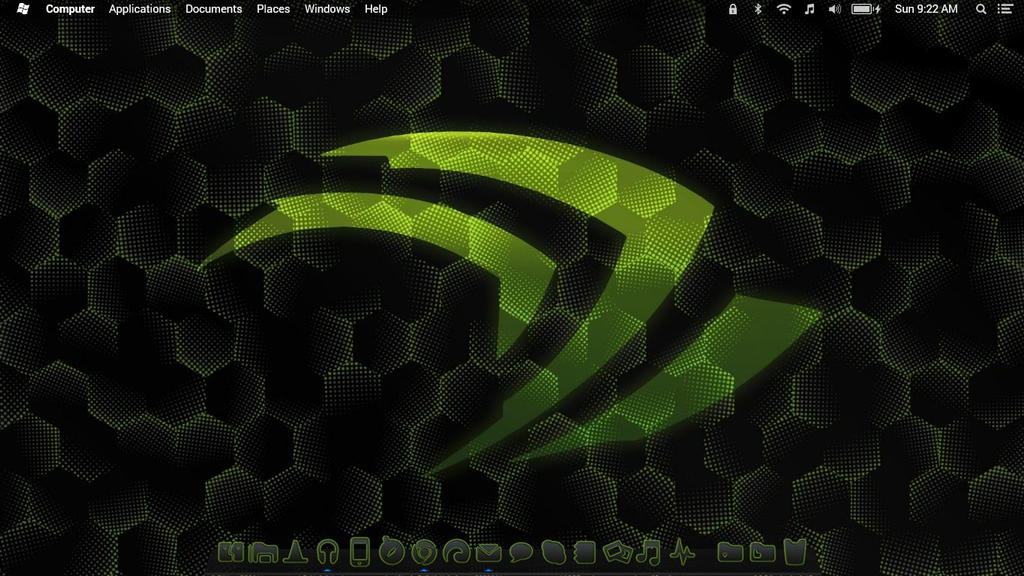Launch the double music note app in dock
This screenshot has width=1024, height=576.
649,552
